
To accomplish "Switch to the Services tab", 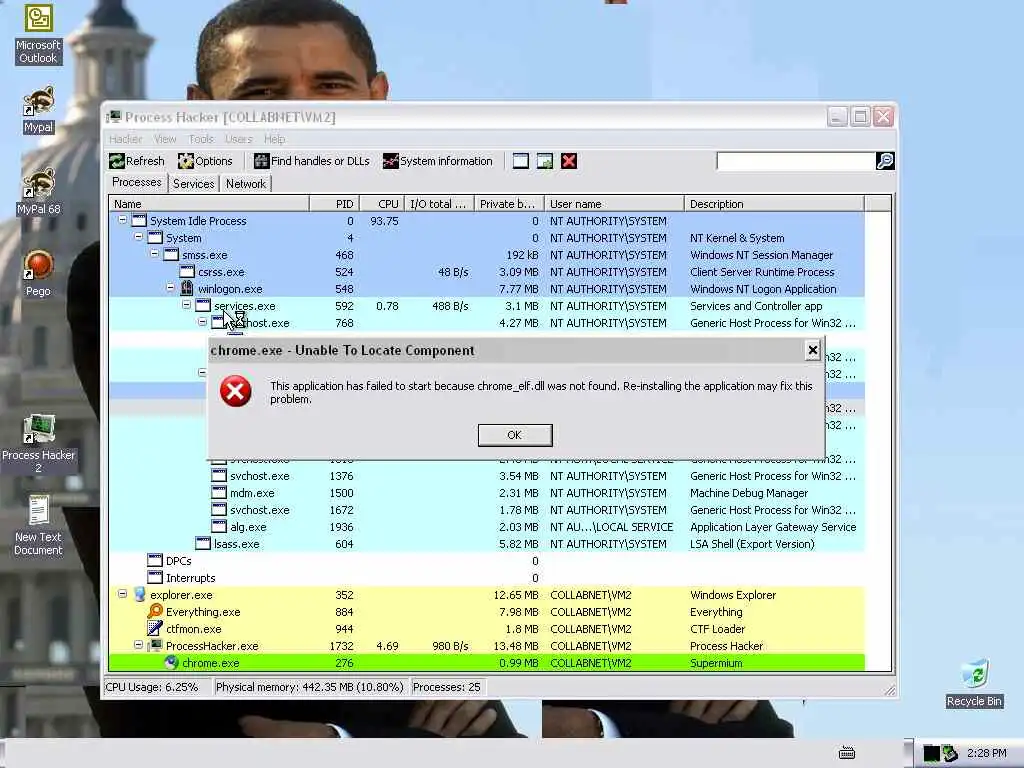I will click(x=193, y=184).
